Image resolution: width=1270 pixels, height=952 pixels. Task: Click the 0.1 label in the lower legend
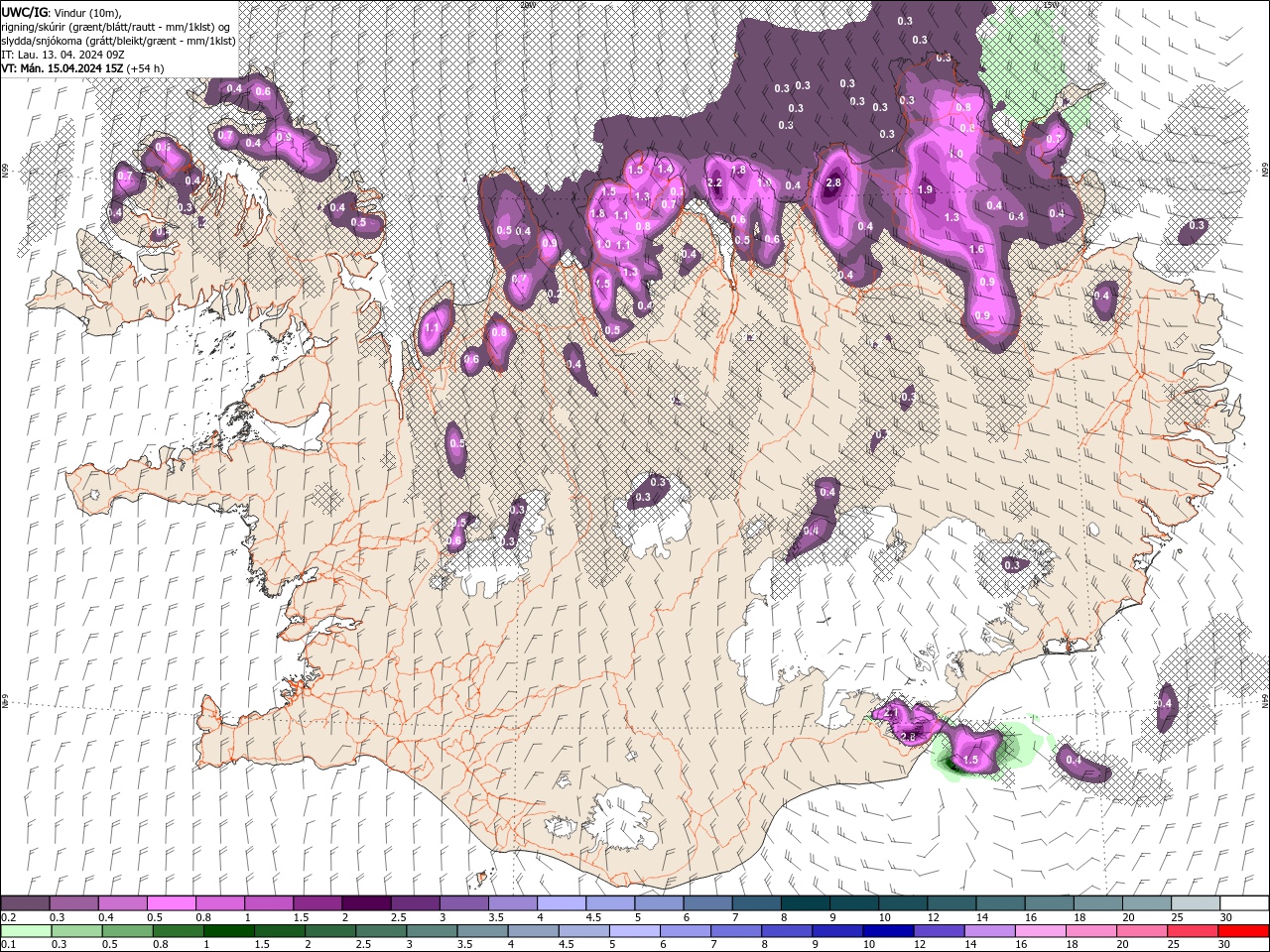point(8,945)
